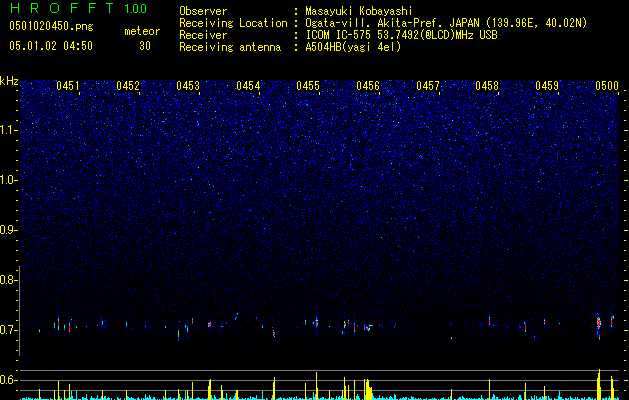The height and width of the screenshot is (400, 629).
Task: Click the kHz axis unit label
Action: pos(9,81)
